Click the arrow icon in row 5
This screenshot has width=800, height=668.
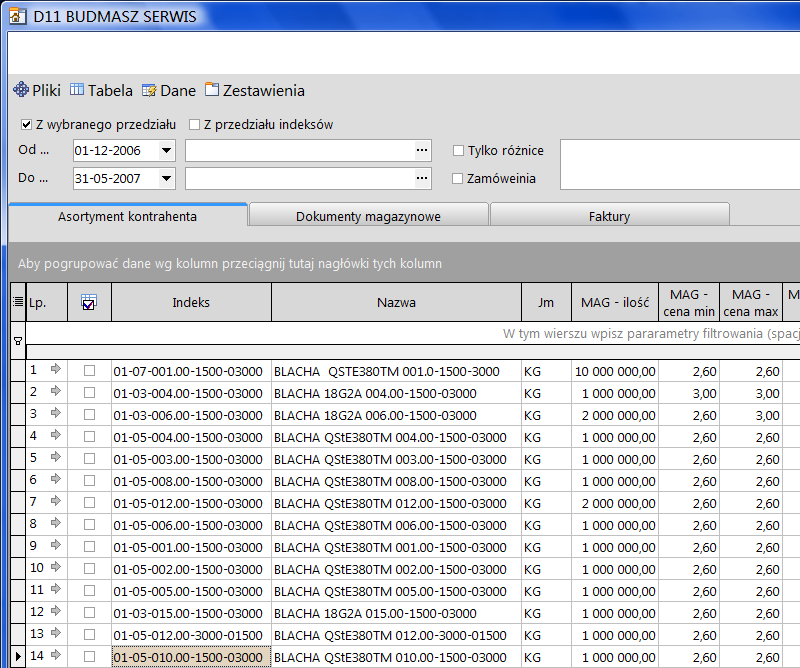56,456
